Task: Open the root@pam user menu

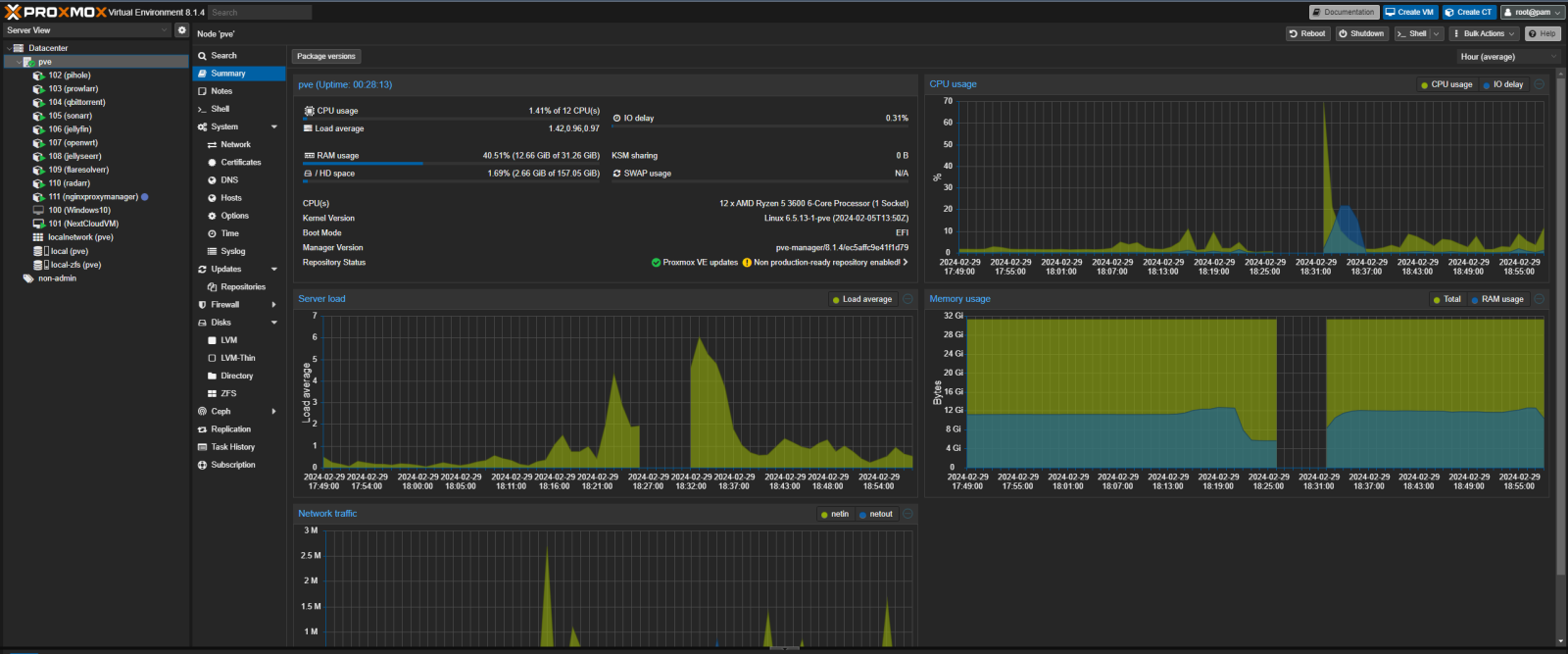Action: point(1533,12)
